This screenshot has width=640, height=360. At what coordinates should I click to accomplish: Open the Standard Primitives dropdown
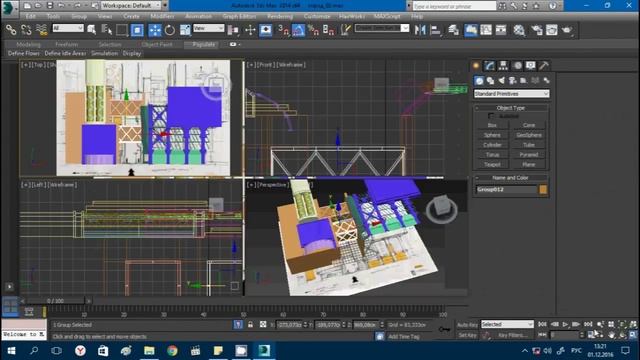[x=511, y=94]
